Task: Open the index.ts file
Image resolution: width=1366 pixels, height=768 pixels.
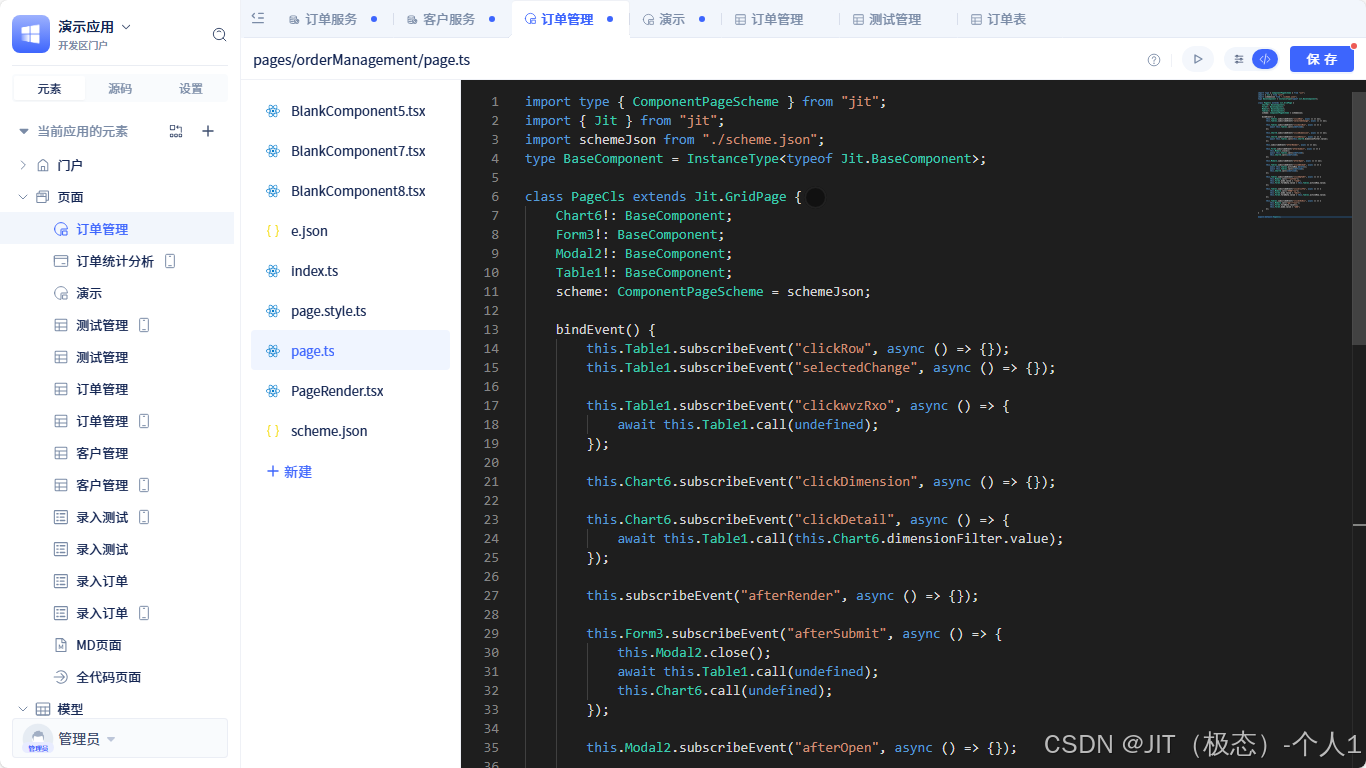Action: pyautogui.click(x=350, y=271)
